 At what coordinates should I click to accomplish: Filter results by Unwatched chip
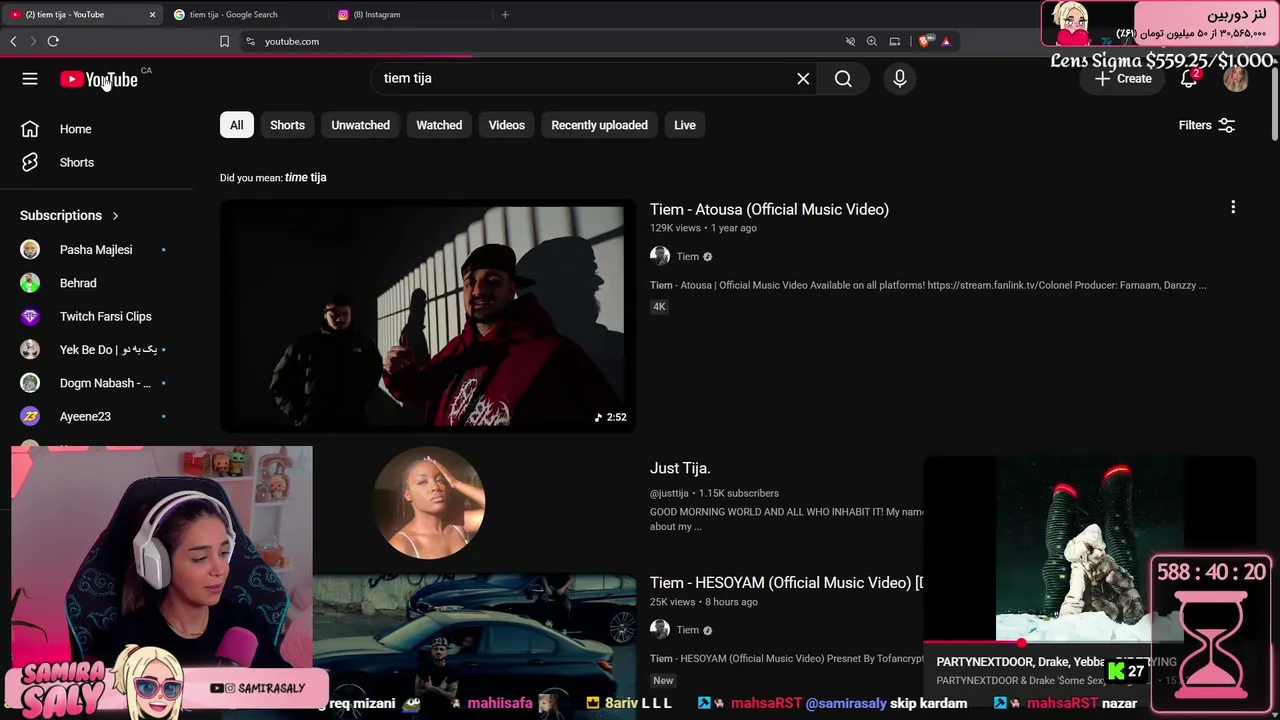(x=361, y=125)
